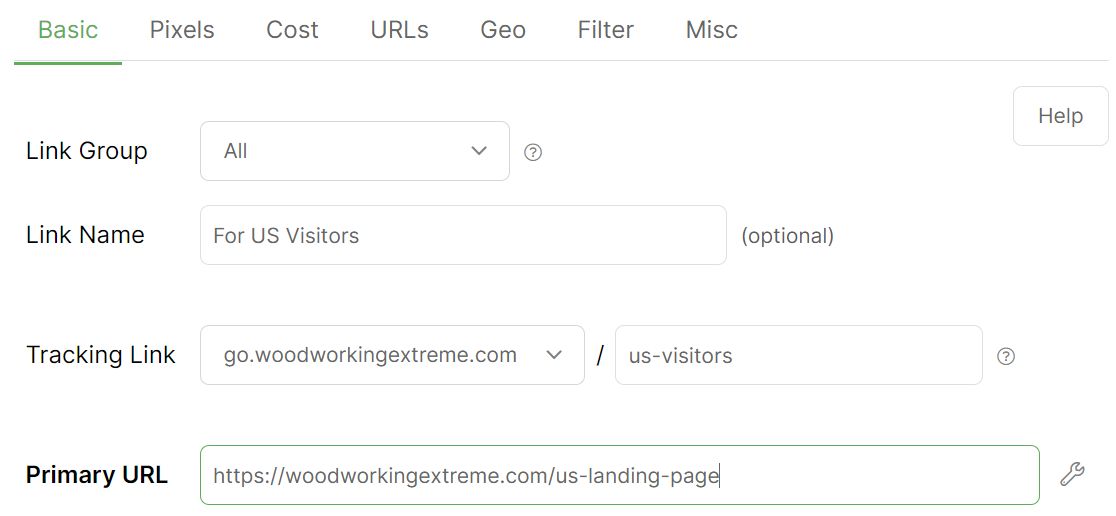Viewport: 1116px width, 516px height.
Task: Click the us-visitors slug field
Action: pos(798,355)
